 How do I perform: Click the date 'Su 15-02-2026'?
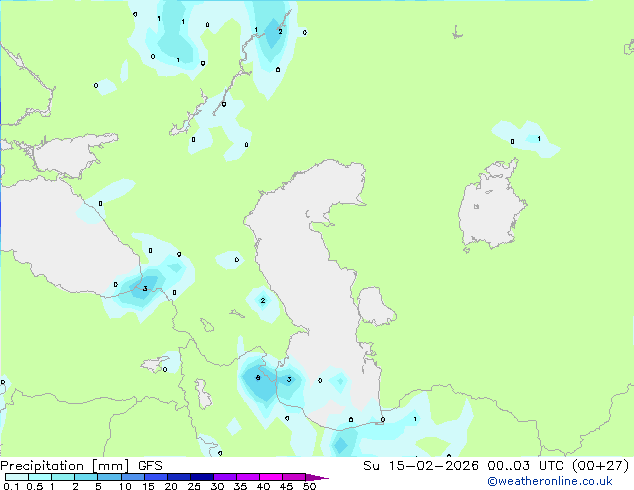coord(421,466)
